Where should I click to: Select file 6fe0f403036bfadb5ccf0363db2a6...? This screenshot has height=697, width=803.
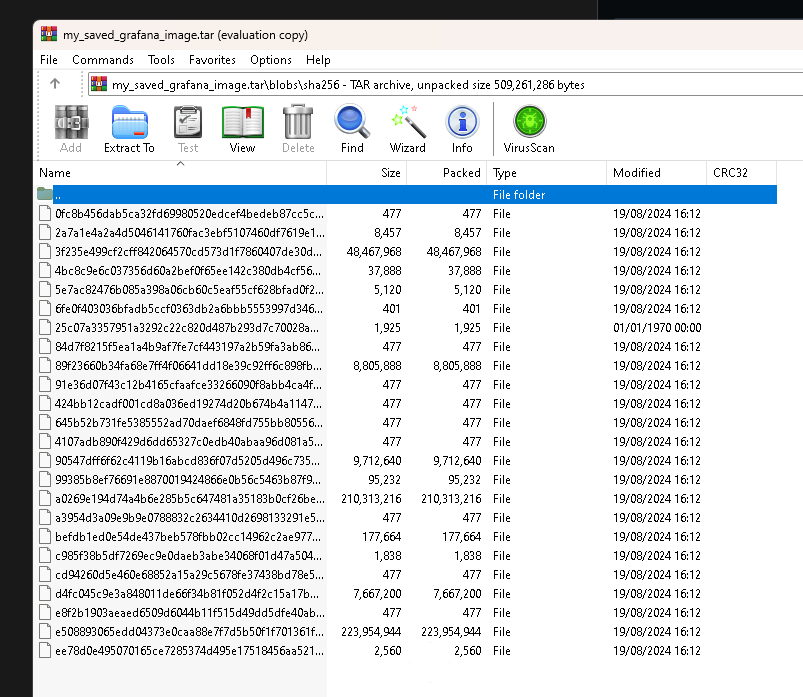pyautogui.click(x=189, y=309)
